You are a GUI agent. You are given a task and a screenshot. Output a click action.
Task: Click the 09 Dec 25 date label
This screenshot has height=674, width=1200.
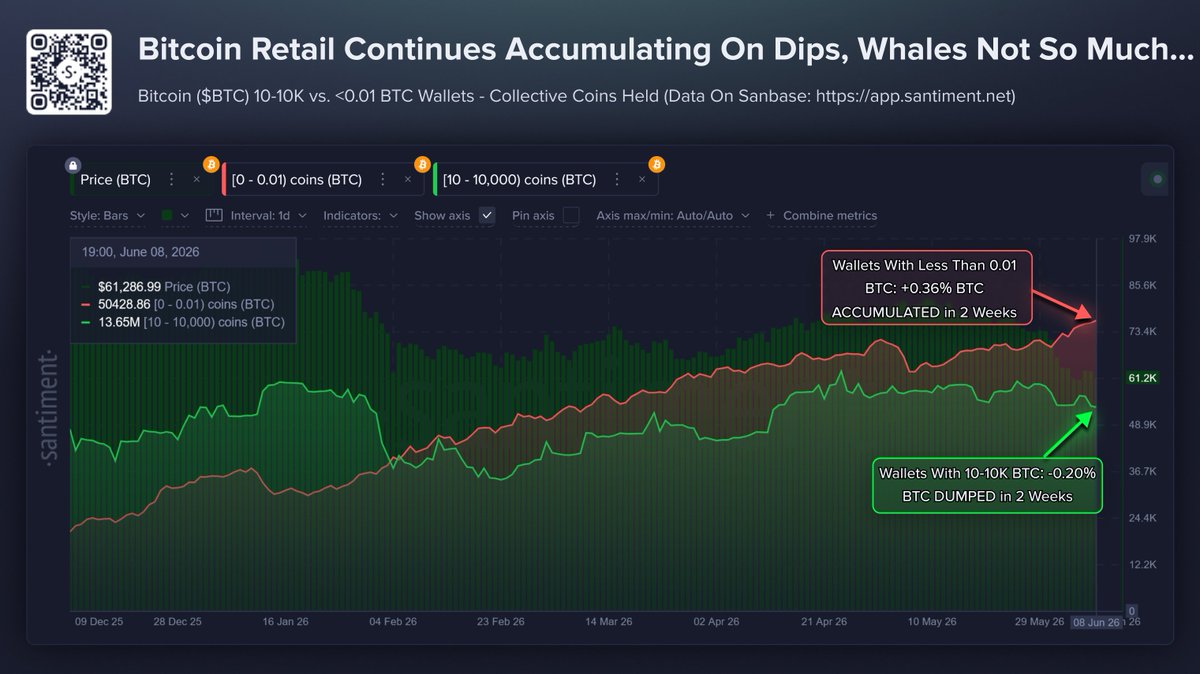pos(99,622)
